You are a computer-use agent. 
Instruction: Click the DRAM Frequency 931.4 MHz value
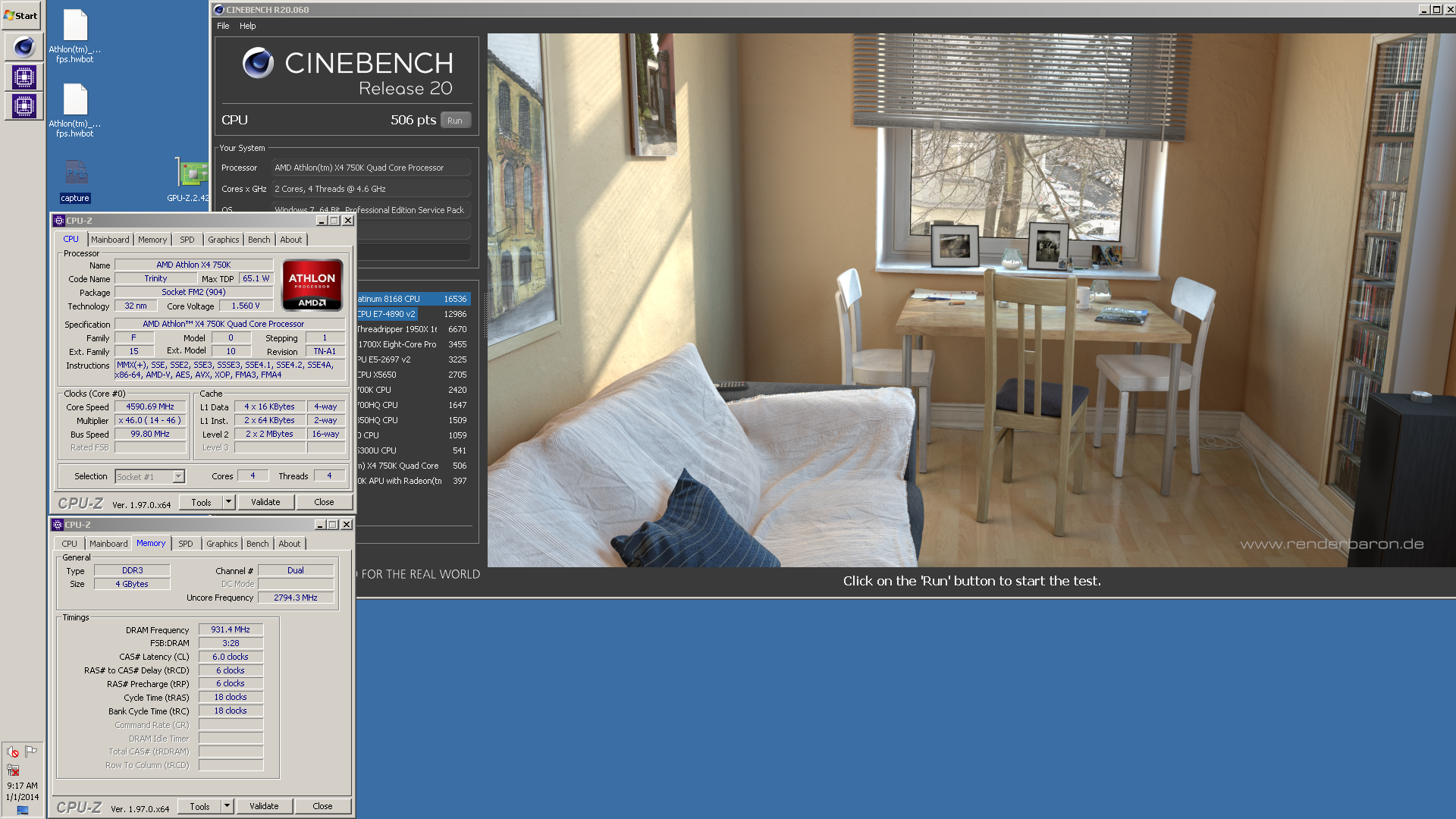(231, 630)
